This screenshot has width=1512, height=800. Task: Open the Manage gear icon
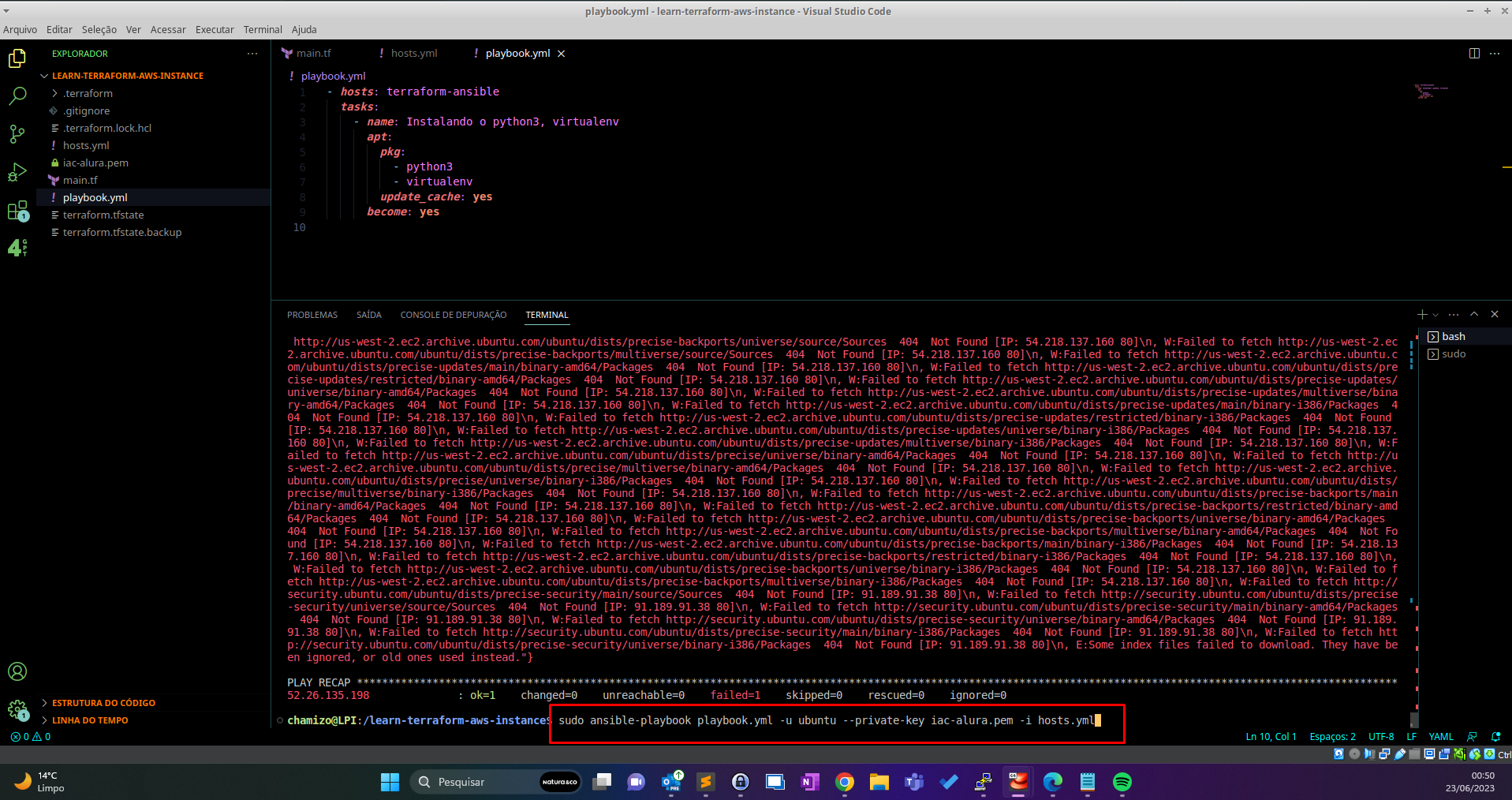pos(17,710)
